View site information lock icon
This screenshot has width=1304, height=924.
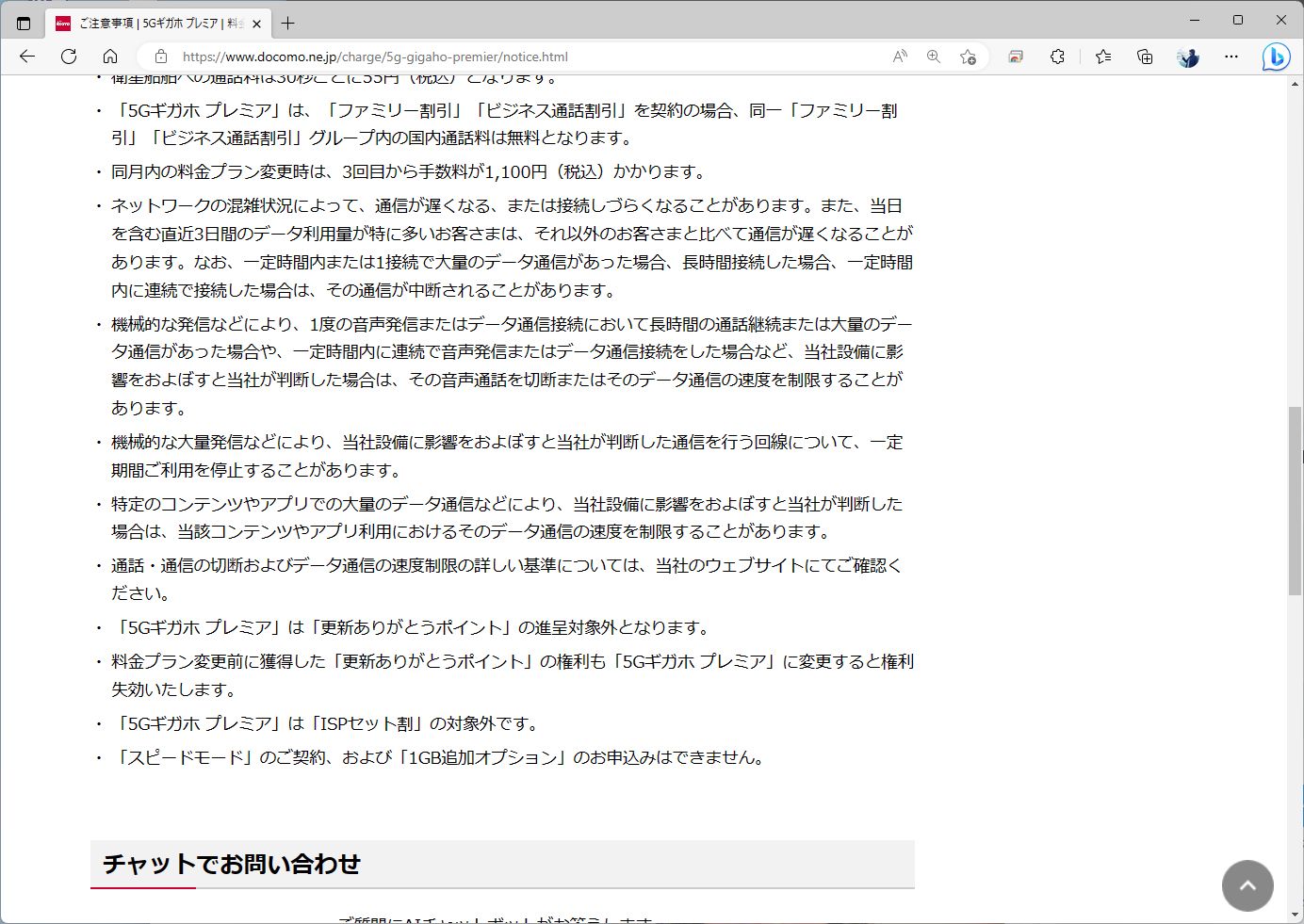(161, 57)
